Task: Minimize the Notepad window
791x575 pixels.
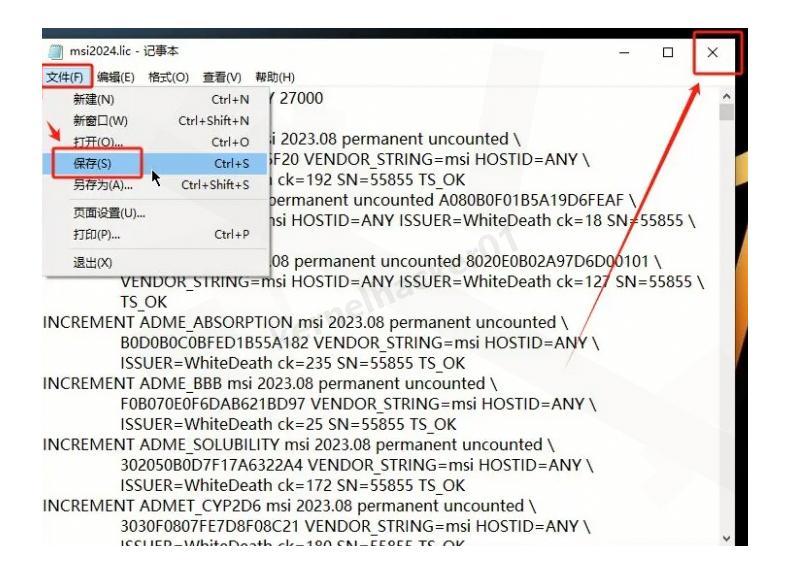Action: 625,52
